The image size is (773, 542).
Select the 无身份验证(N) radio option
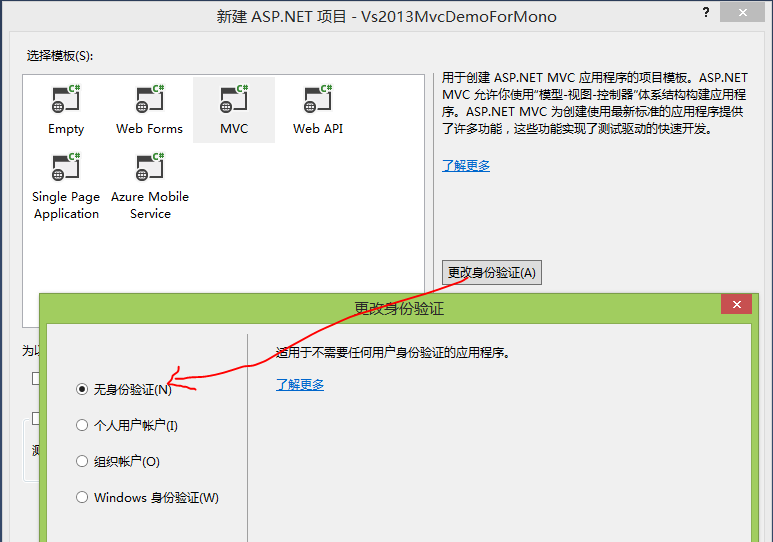[82, 389]
